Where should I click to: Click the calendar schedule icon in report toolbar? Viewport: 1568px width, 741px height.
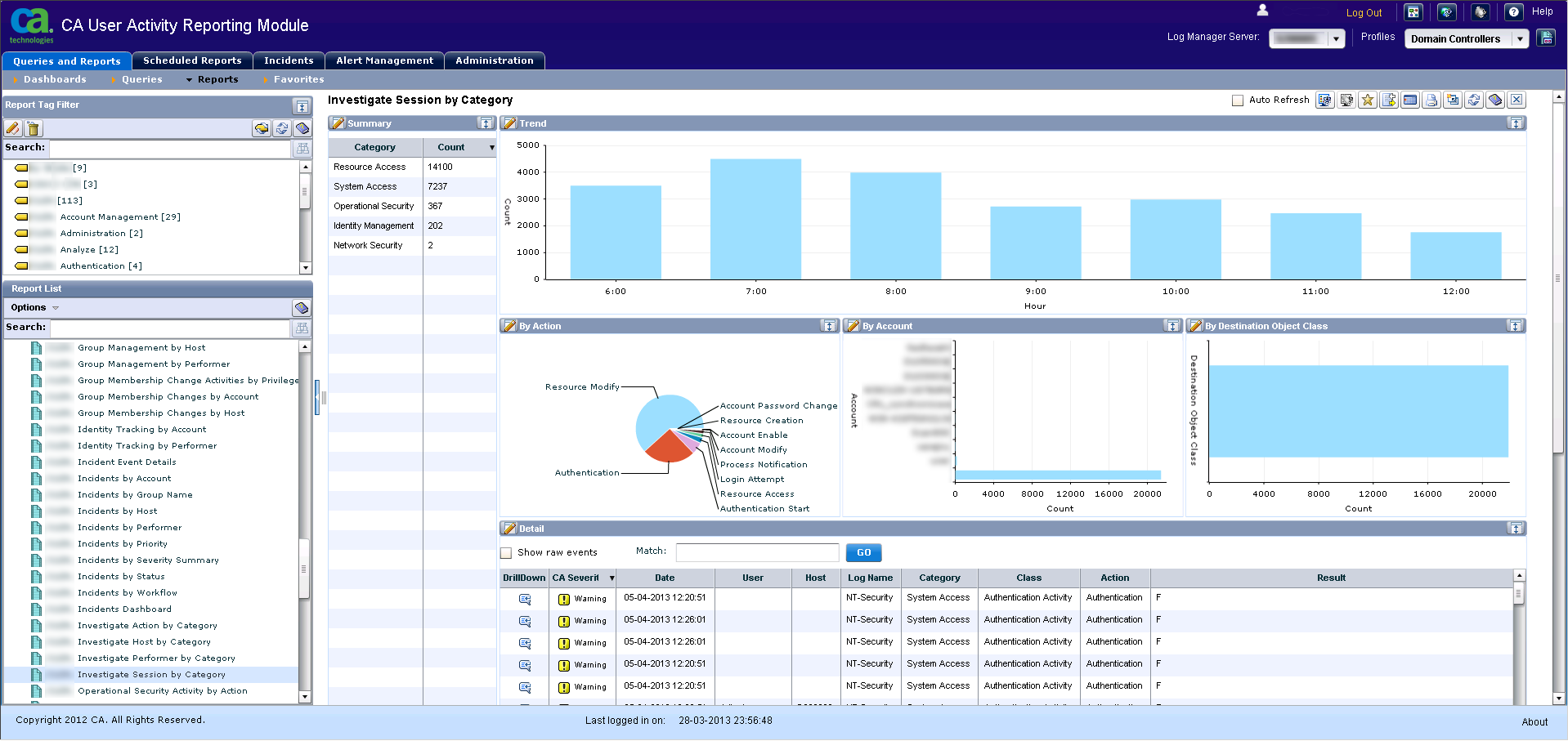pyautogui.click(x=1410, y=100)
